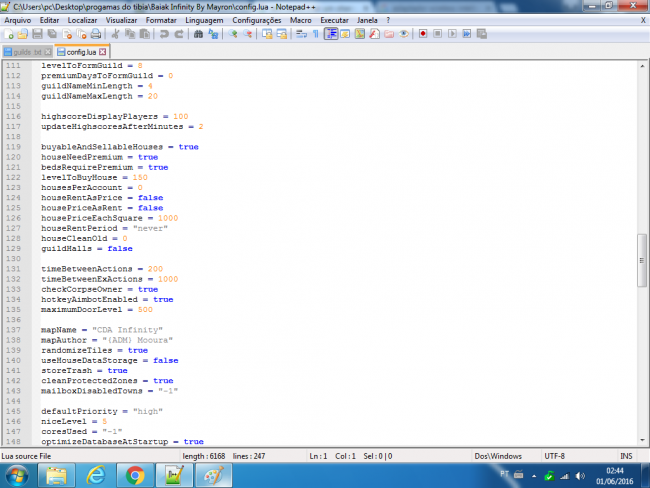
Task: Open Google Chrome from taskbar
Action: coord(135,476)
